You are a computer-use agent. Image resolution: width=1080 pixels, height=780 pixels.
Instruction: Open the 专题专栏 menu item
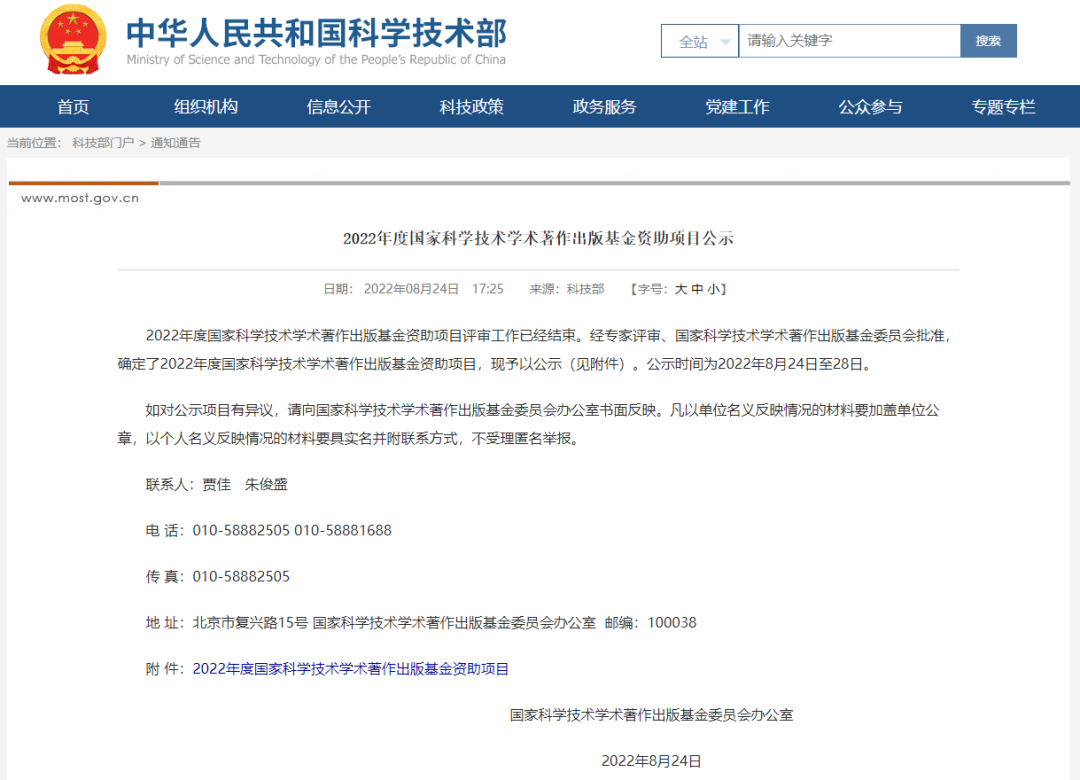point(1004,107)
